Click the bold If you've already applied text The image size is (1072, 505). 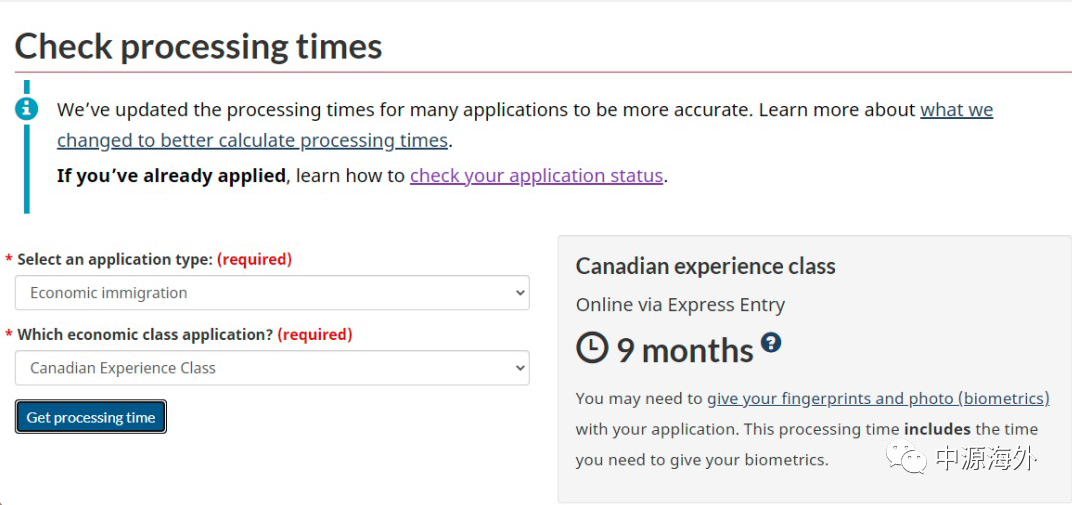coord(171,176)
